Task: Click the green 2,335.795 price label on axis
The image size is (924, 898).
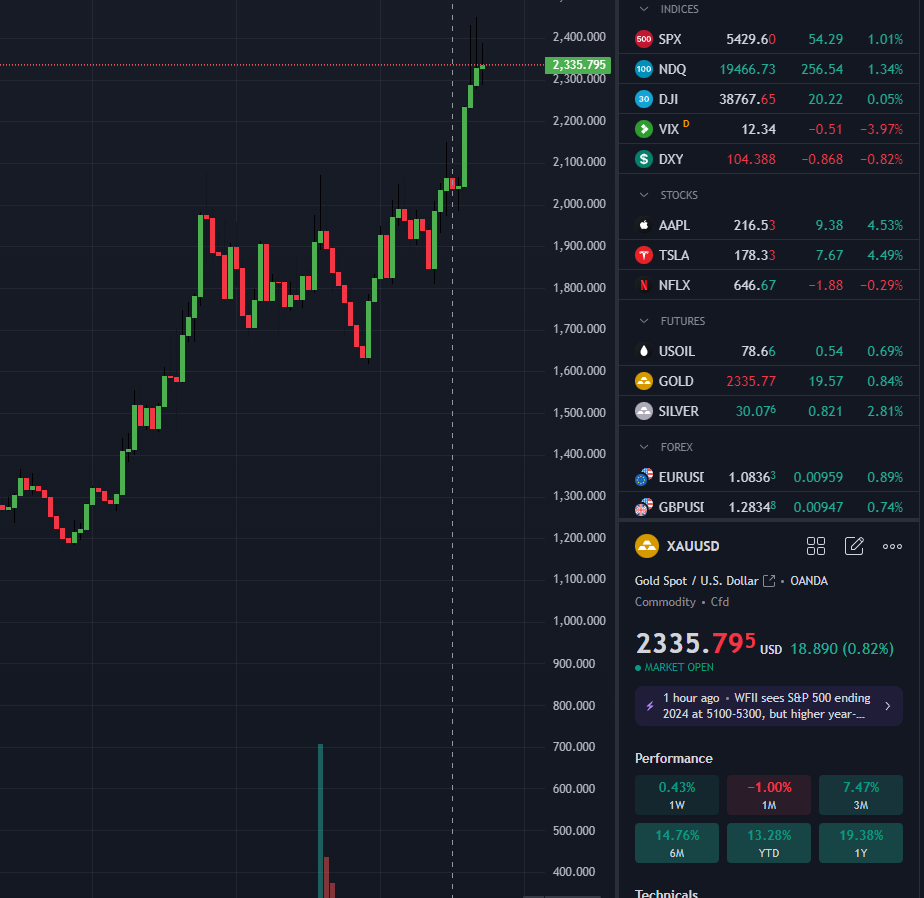Action: (x=578, y=65)
